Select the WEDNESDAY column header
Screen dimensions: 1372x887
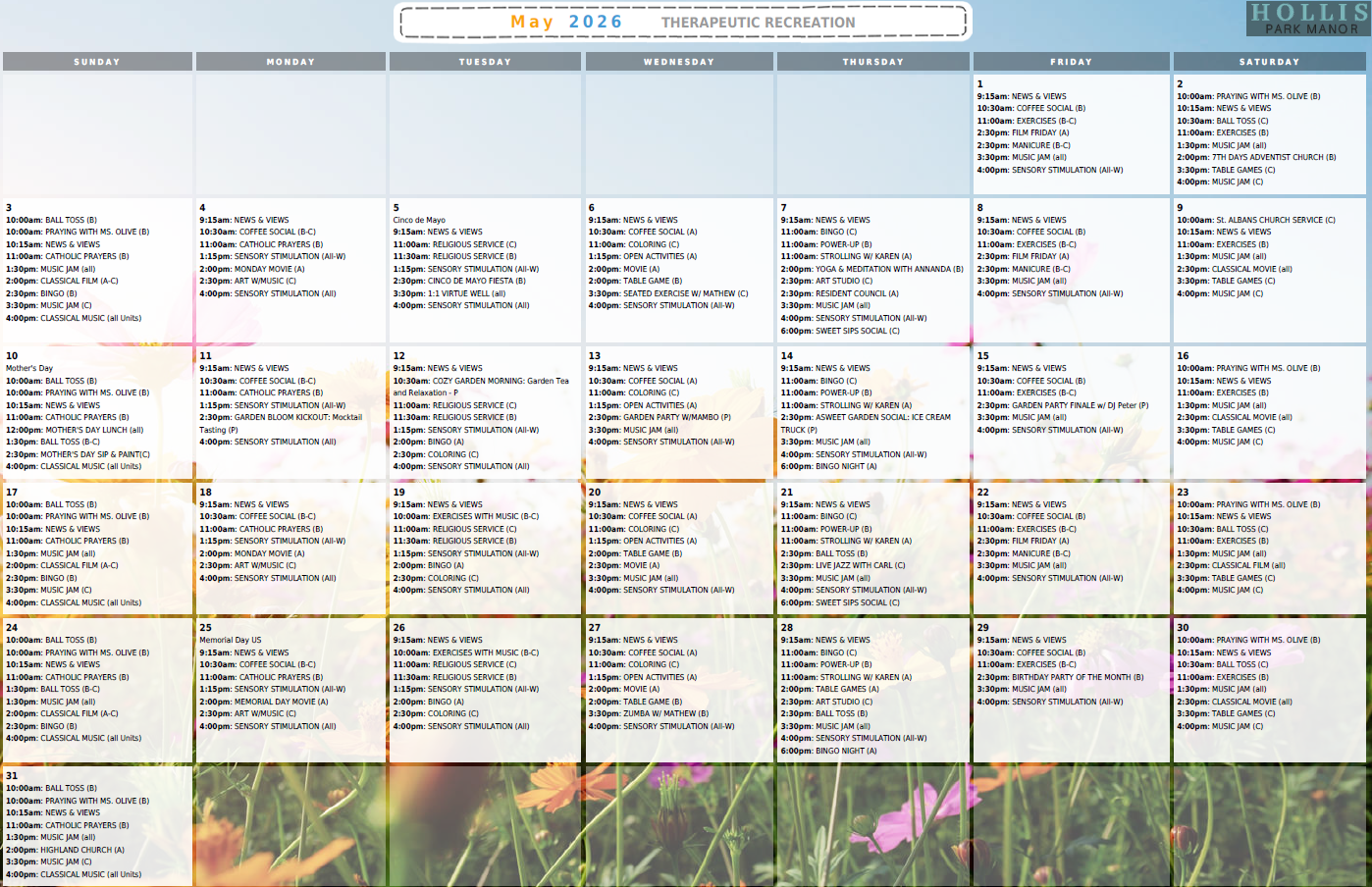coord(679,62)
